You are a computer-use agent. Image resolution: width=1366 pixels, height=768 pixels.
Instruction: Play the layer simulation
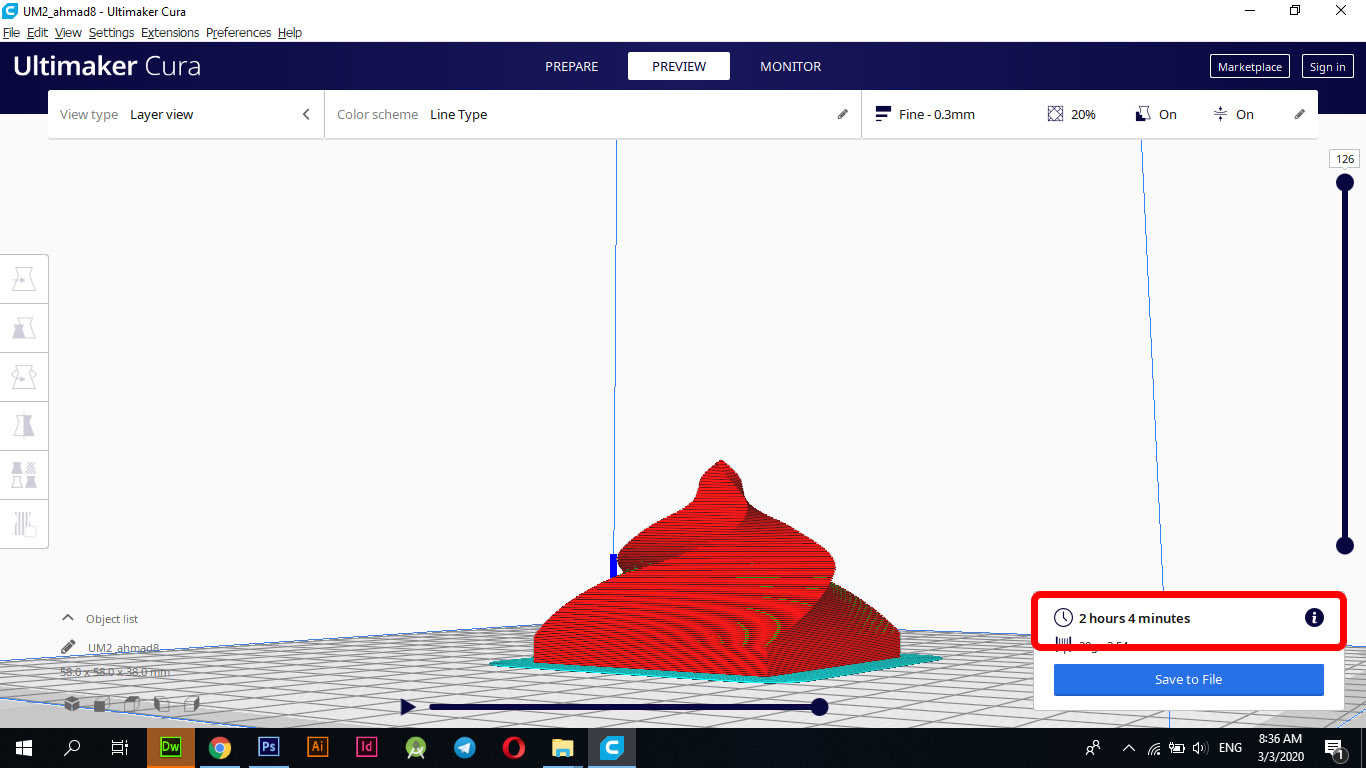(407, 707)
